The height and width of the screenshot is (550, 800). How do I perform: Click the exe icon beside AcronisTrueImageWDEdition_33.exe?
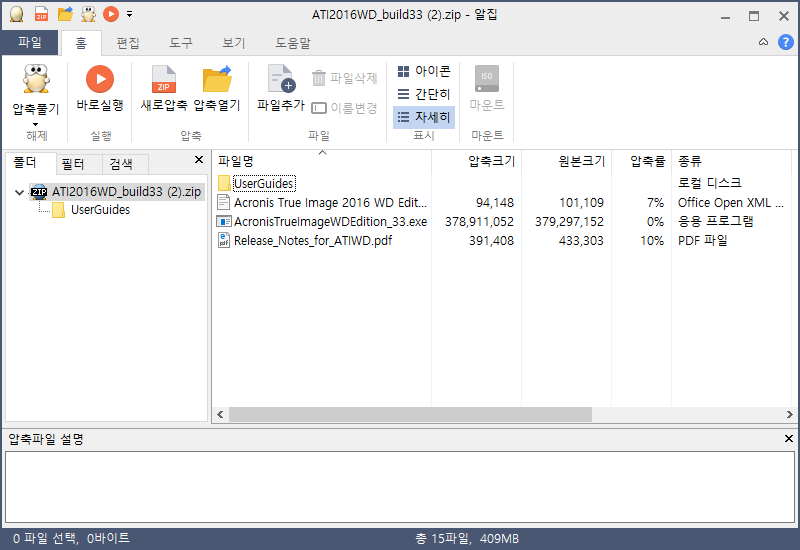223,221
